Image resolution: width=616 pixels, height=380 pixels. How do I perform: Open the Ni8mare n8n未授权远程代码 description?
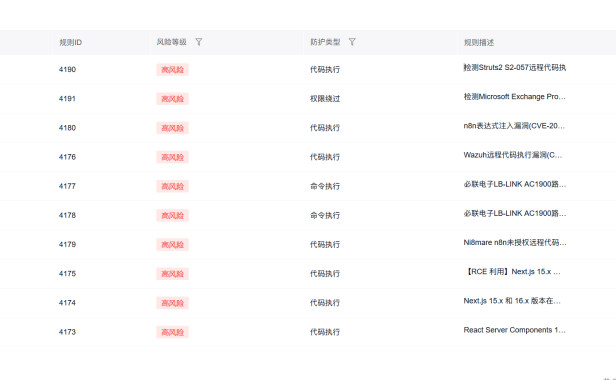click(x=515, y=242)
